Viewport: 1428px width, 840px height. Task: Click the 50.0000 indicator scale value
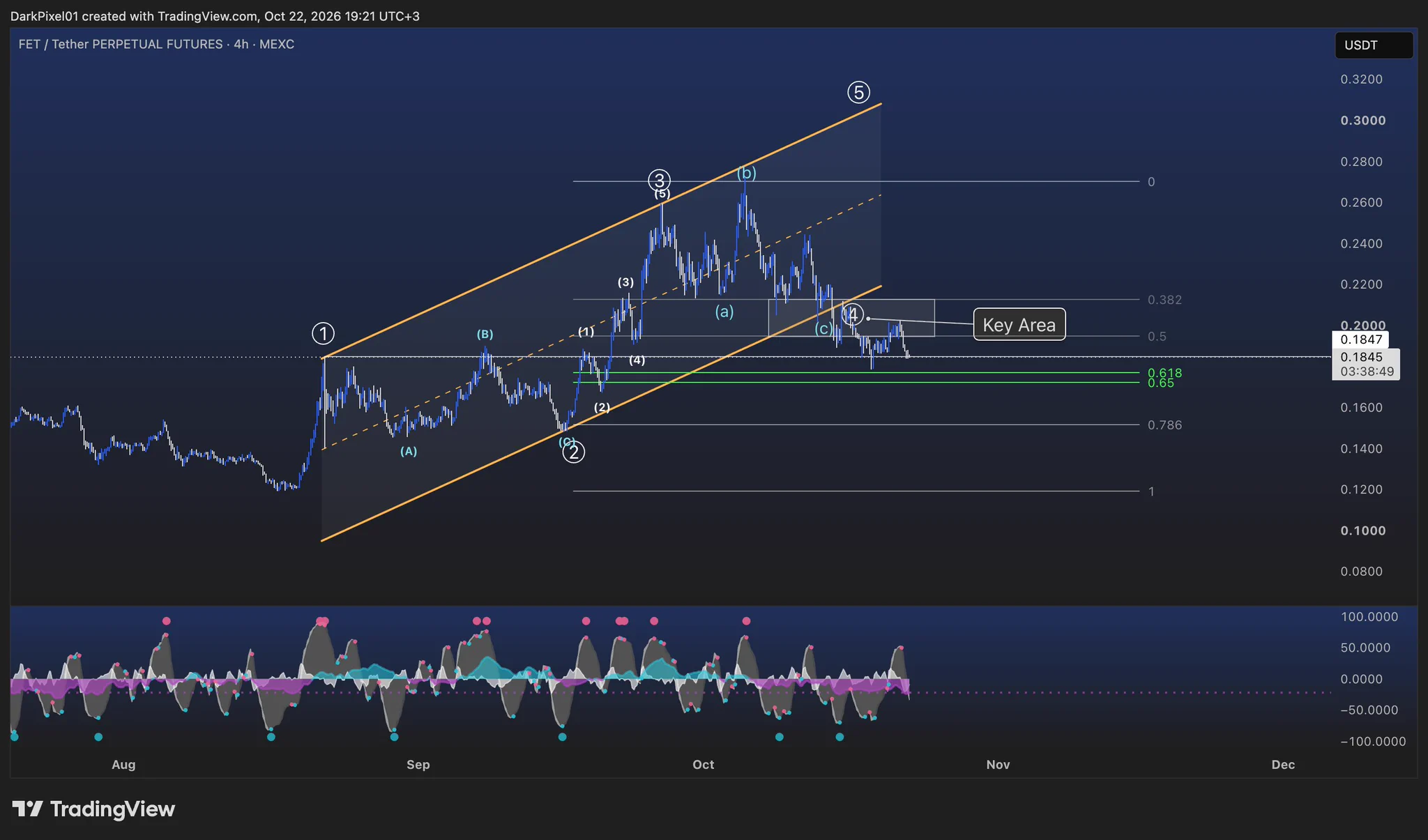1365,648
